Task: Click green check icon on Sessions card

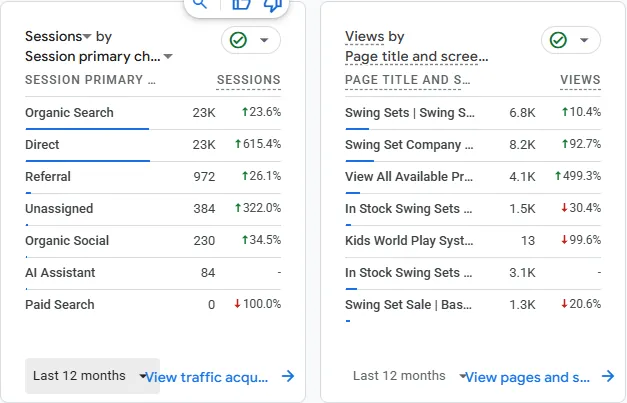Action: [x=238, y=40]
